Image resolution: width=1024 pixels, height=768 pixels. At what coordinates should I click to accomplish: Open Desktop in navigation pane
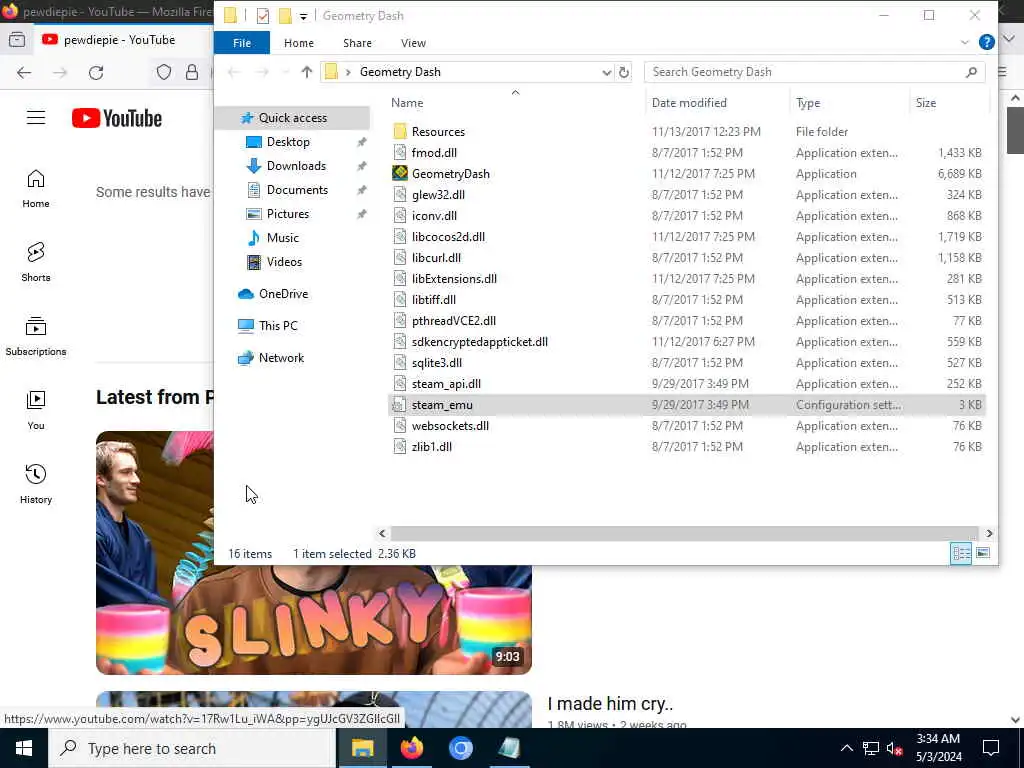pos(288,142)
